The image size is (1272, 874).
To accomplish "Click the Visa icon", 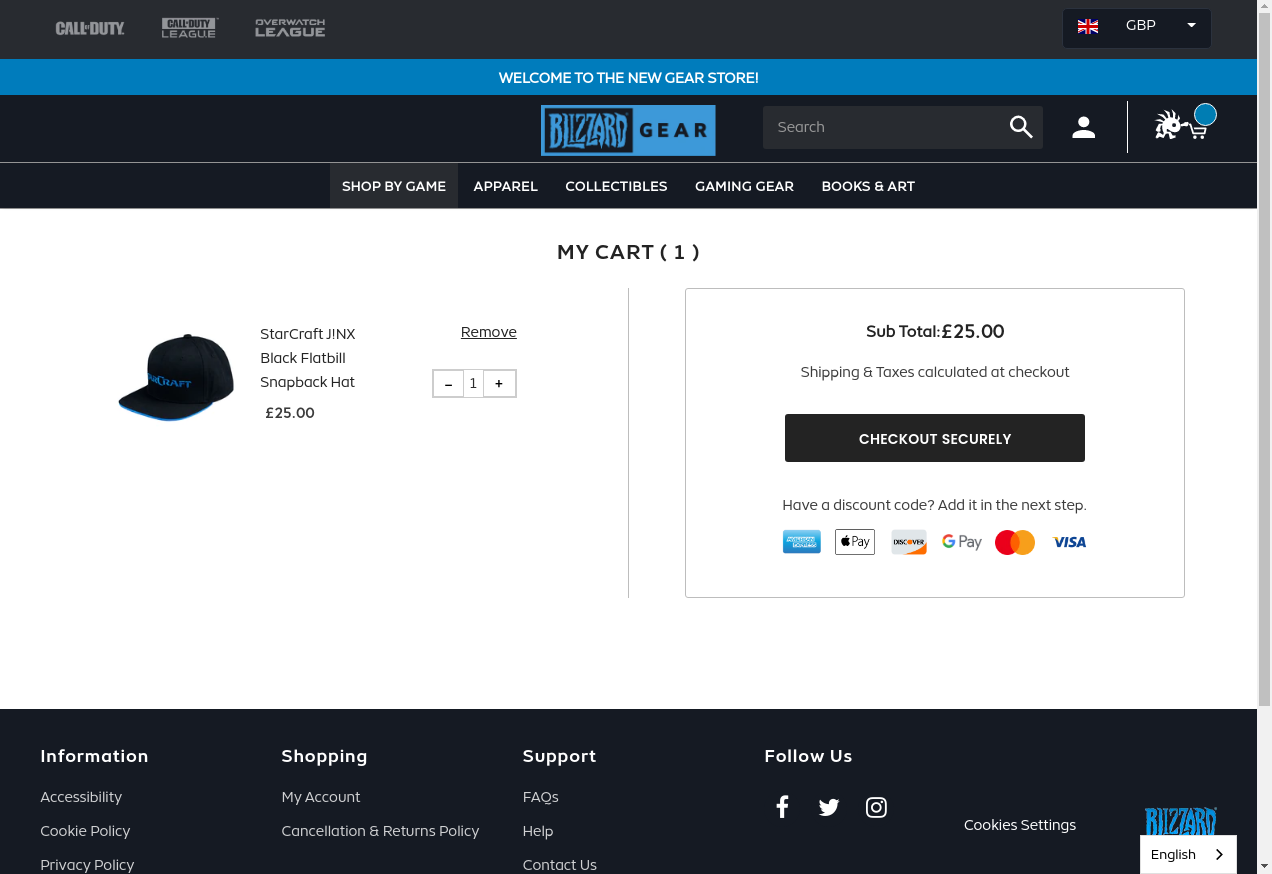I will tap(1070, 542).
